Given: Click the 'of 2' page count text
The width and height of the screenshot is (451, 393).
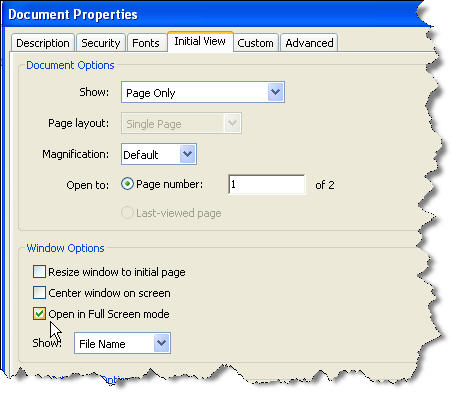Looking at the screenshot, I should pos(325,185).
